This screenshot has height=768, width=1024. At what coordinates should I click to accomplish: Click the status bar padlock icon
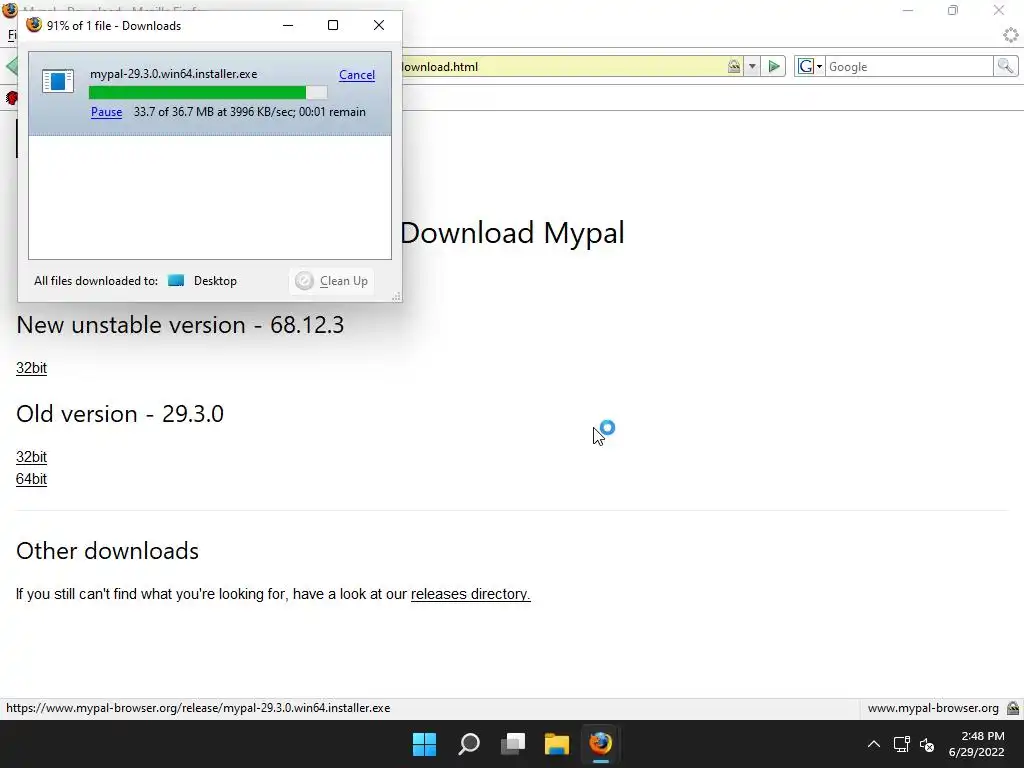1013,708
